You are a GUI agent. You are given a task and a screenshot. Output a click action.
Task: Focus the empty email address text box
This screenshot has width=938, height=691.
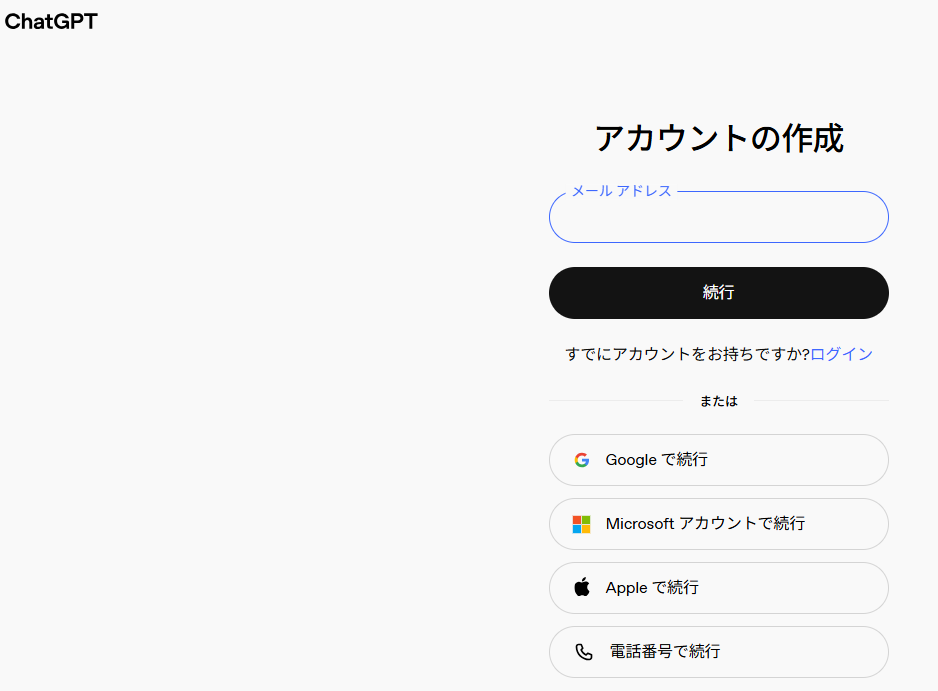(x=718, y=217)
